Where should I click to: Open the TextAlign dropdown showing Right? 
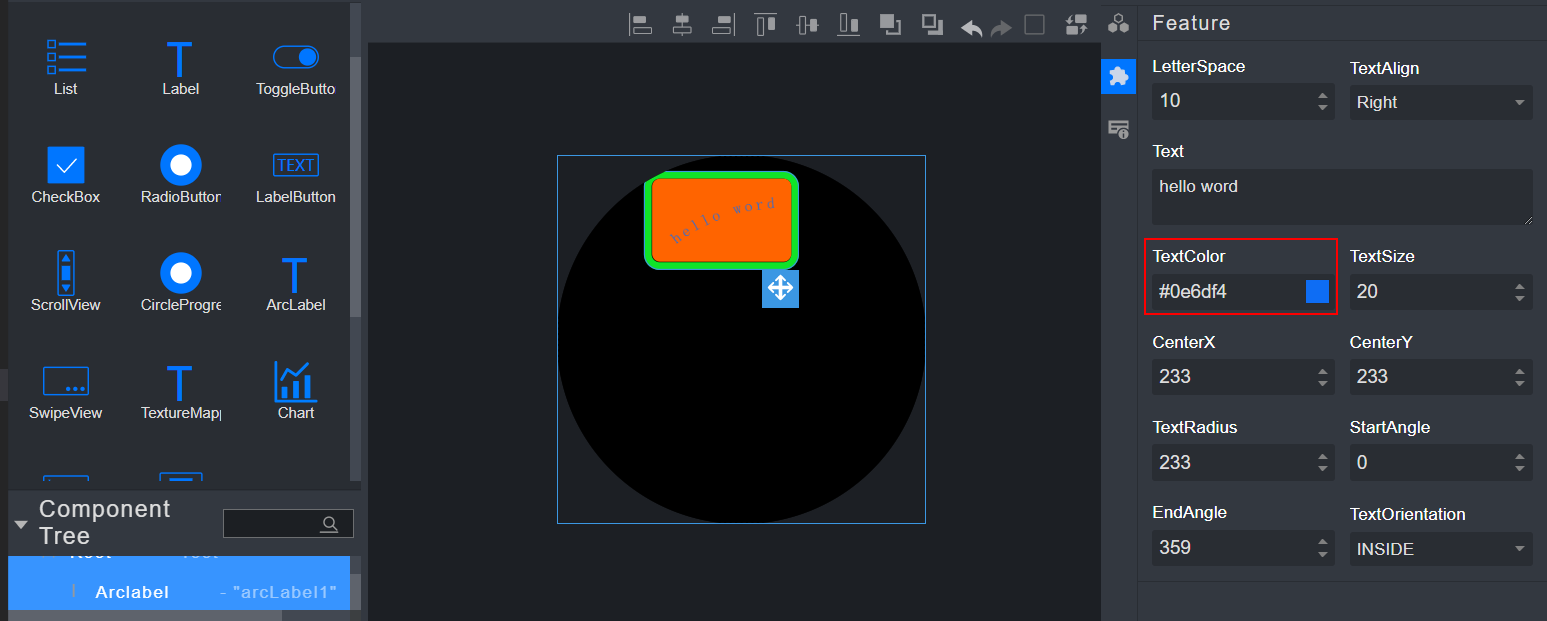coord(1440,102)
